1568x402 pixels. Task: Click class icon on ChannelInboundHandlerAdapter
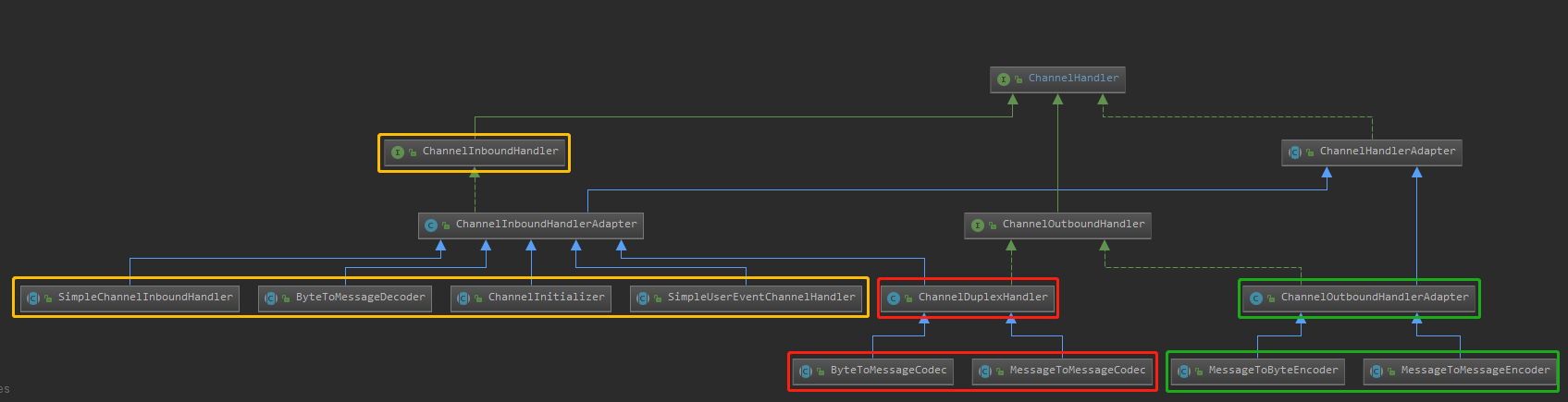point(430,225)
